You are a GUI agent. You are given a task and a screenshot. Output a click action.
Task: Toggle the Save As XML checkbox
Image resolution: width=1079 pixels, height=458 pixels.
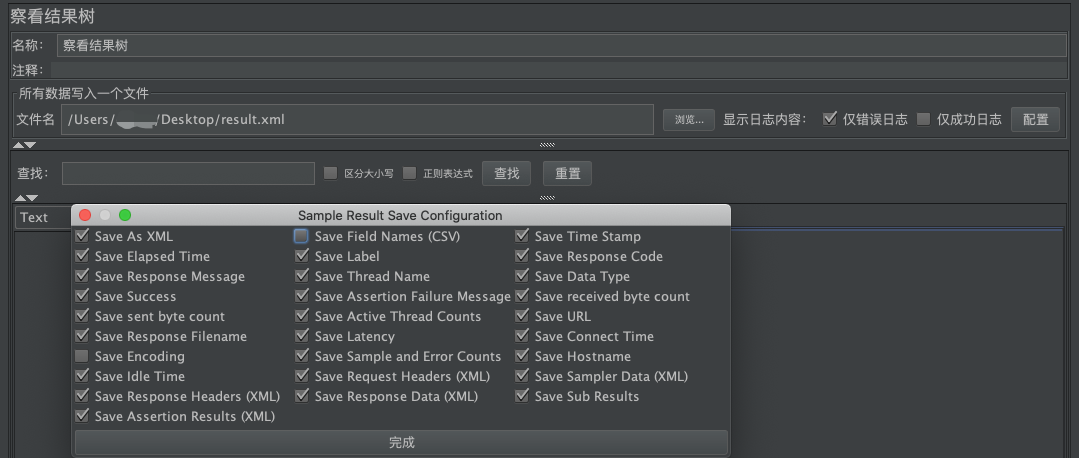point(82,236)
